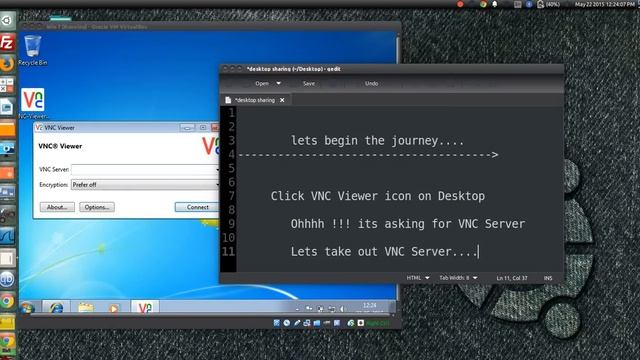Click Save in the gedit toolbar
The height and width of the screenshot is (360, 640).
tap(309, 83)
